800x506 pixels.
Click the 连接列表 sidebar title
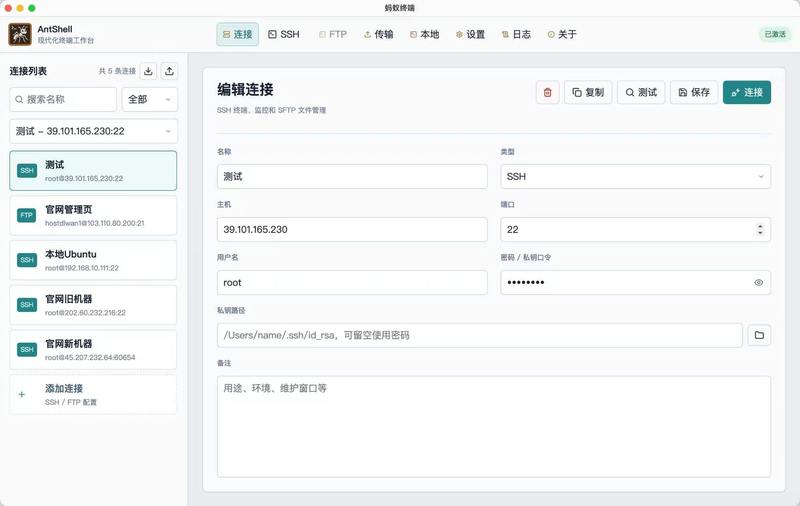coord(28,71)
